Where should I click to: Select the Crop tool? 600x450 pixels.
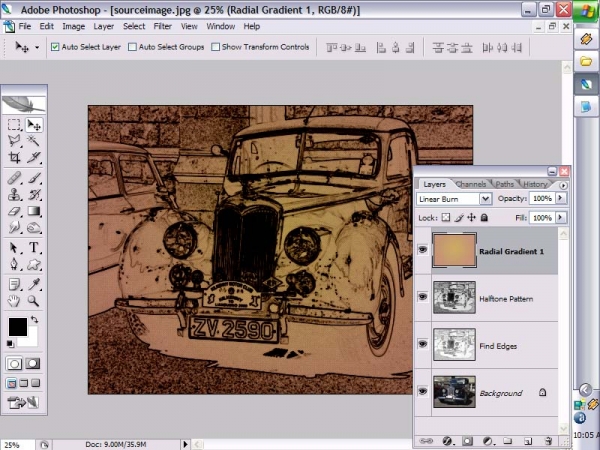(14, 157)
